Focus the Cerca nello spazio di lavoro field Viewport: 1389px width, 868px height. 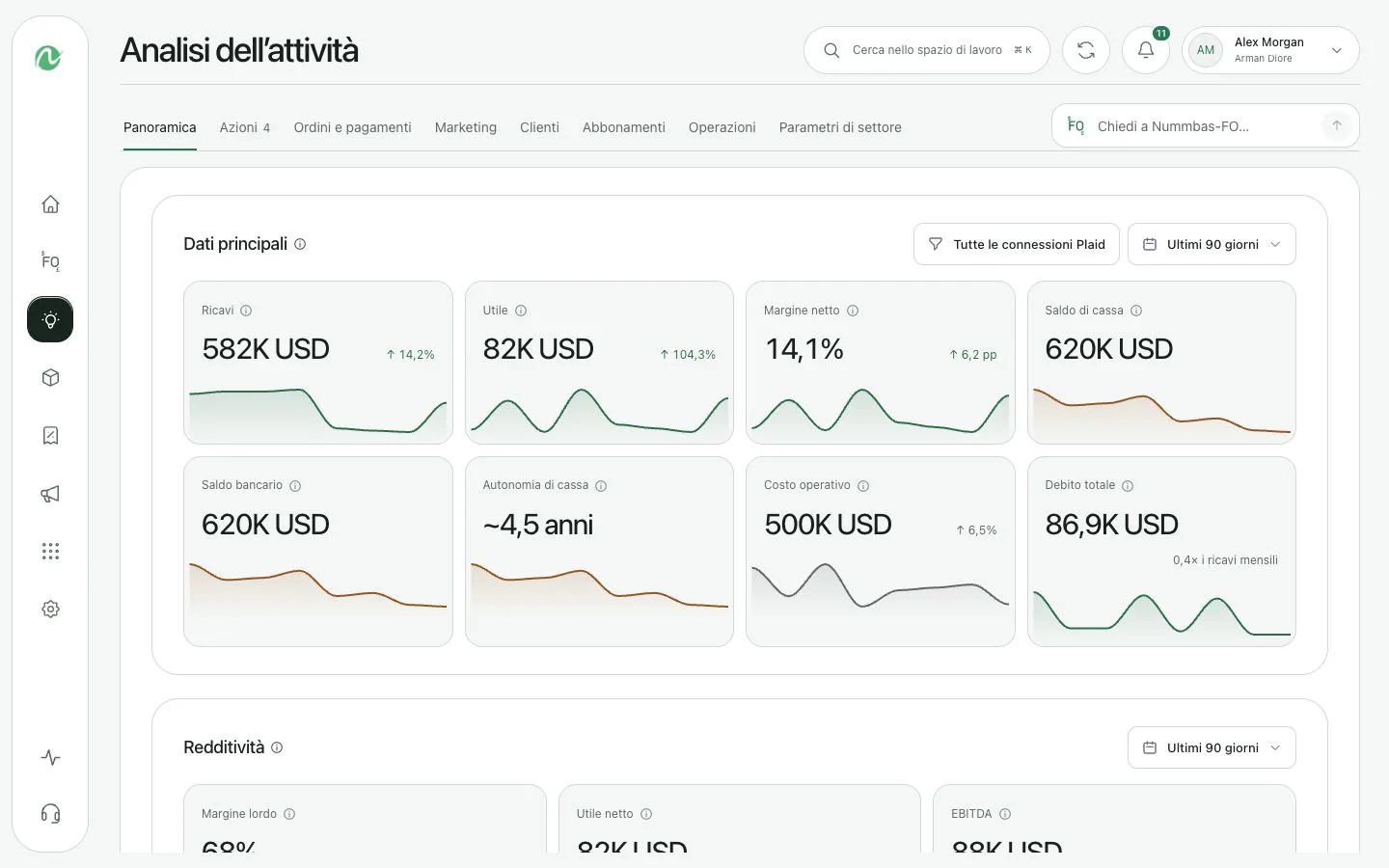click(x=927, y=50)
